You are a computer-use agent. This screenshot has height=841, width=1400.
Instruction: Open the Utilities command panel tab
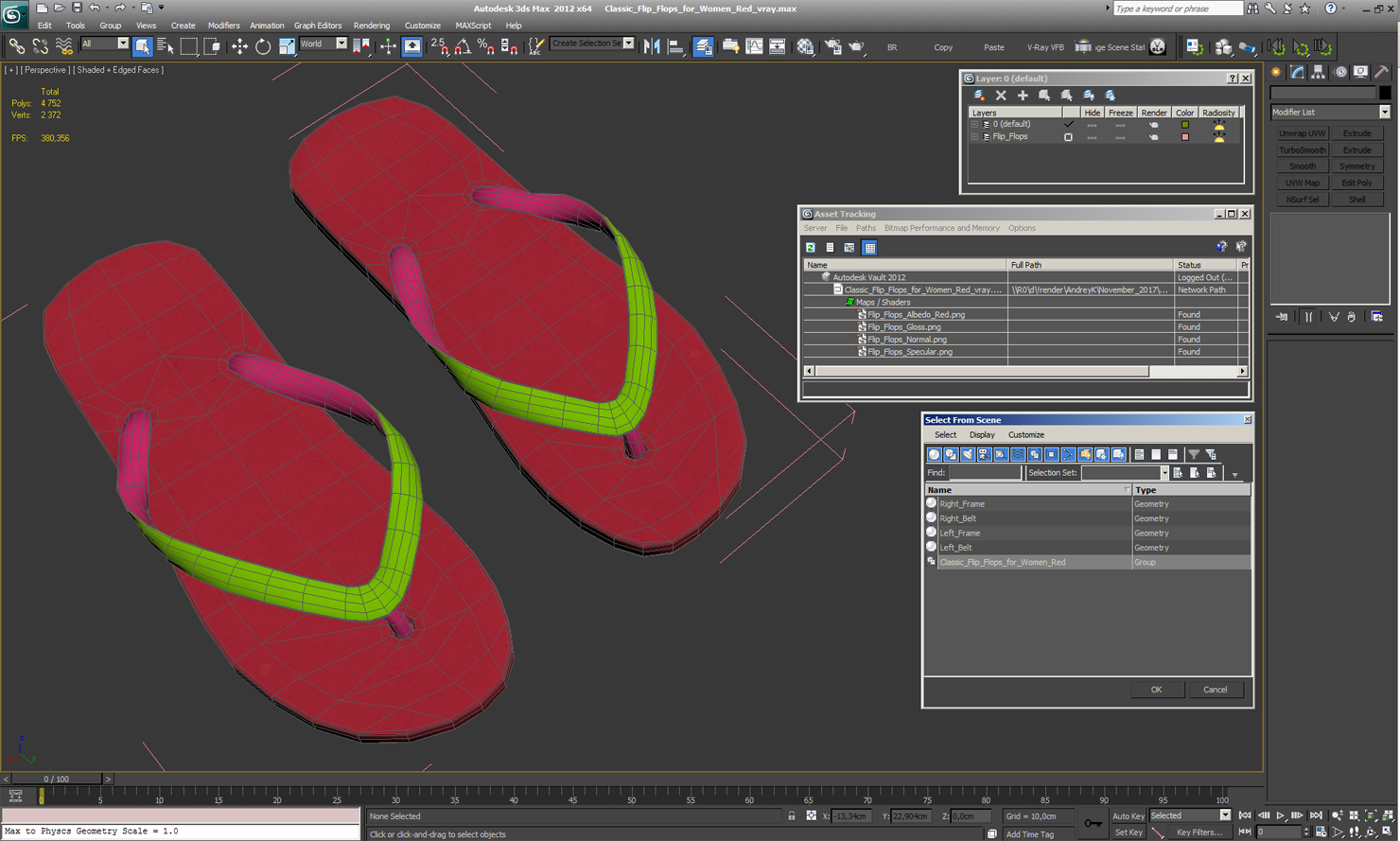coord(1381,72)
